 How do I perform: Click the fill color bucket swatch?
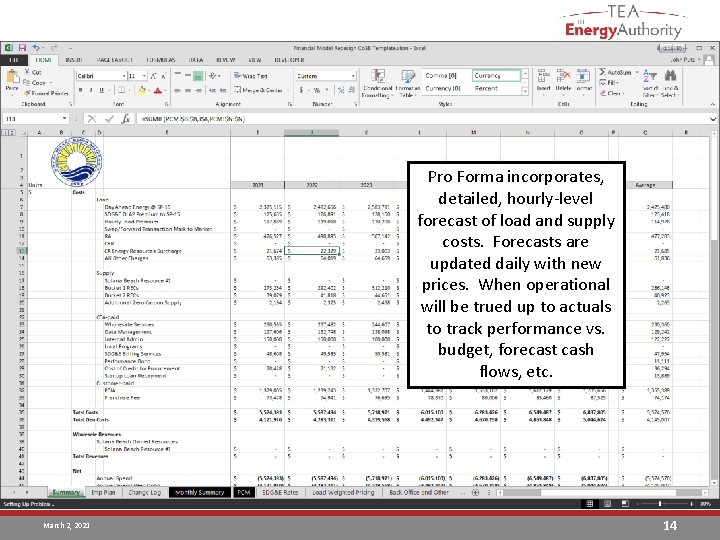(141, 90)
